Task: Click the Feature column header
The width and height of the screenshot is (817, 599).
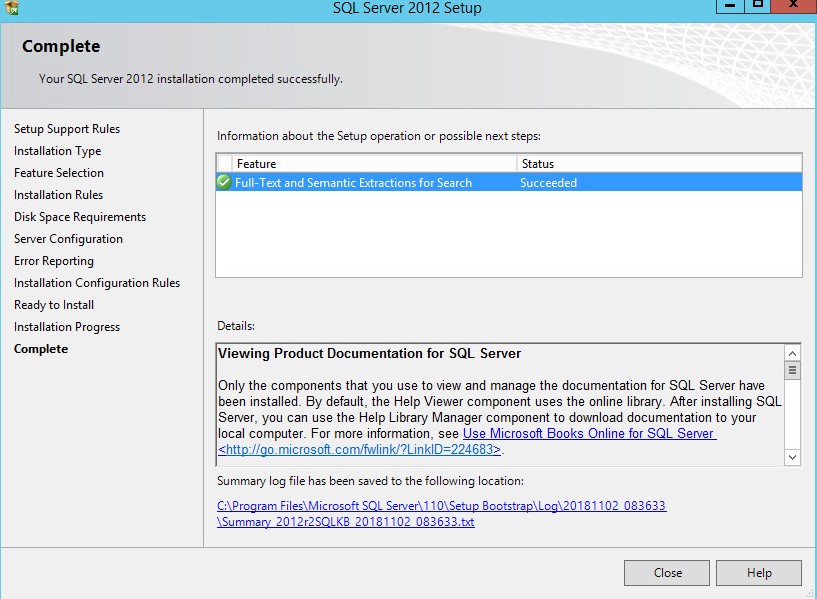Action: (x=375, y=164)
